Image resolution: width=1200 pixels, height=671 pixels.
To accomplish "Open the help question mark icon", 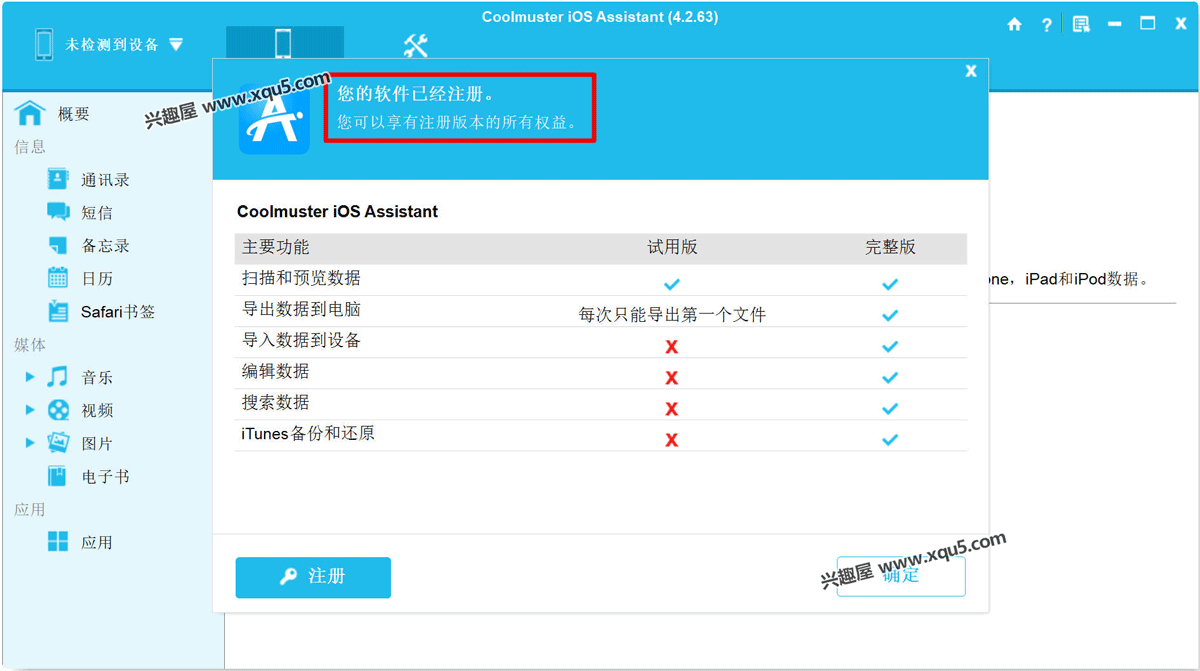I will click(x=1047, y=25).
